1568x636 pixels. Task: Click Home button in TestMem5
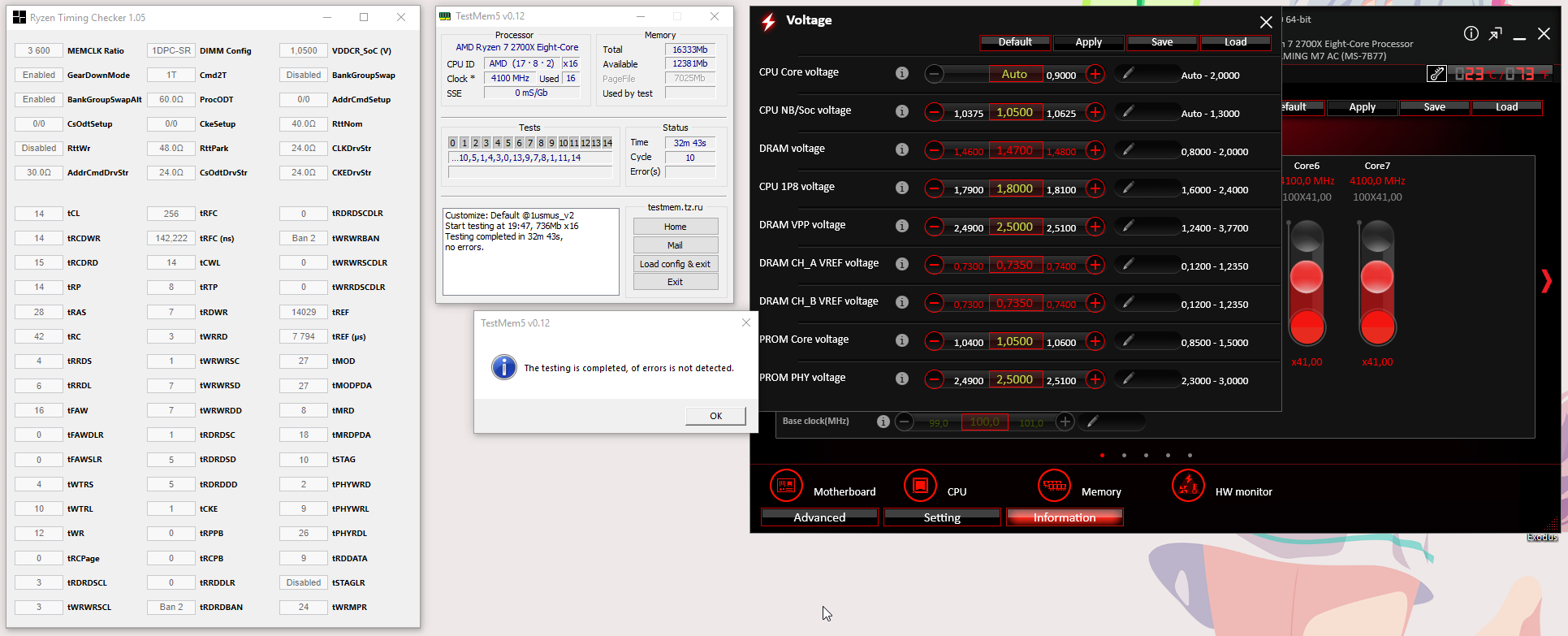coord(676,227)
